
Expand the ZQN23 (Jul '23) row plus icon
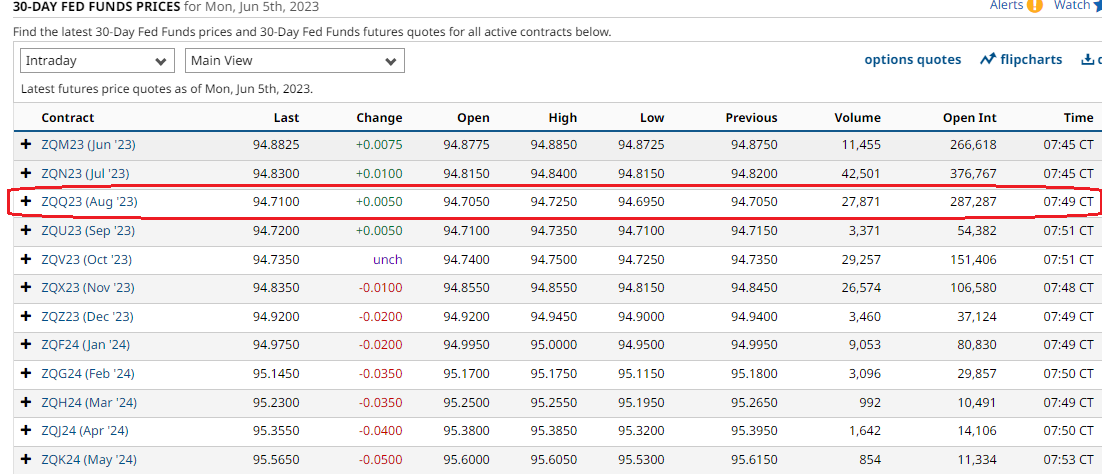(27, 173)
